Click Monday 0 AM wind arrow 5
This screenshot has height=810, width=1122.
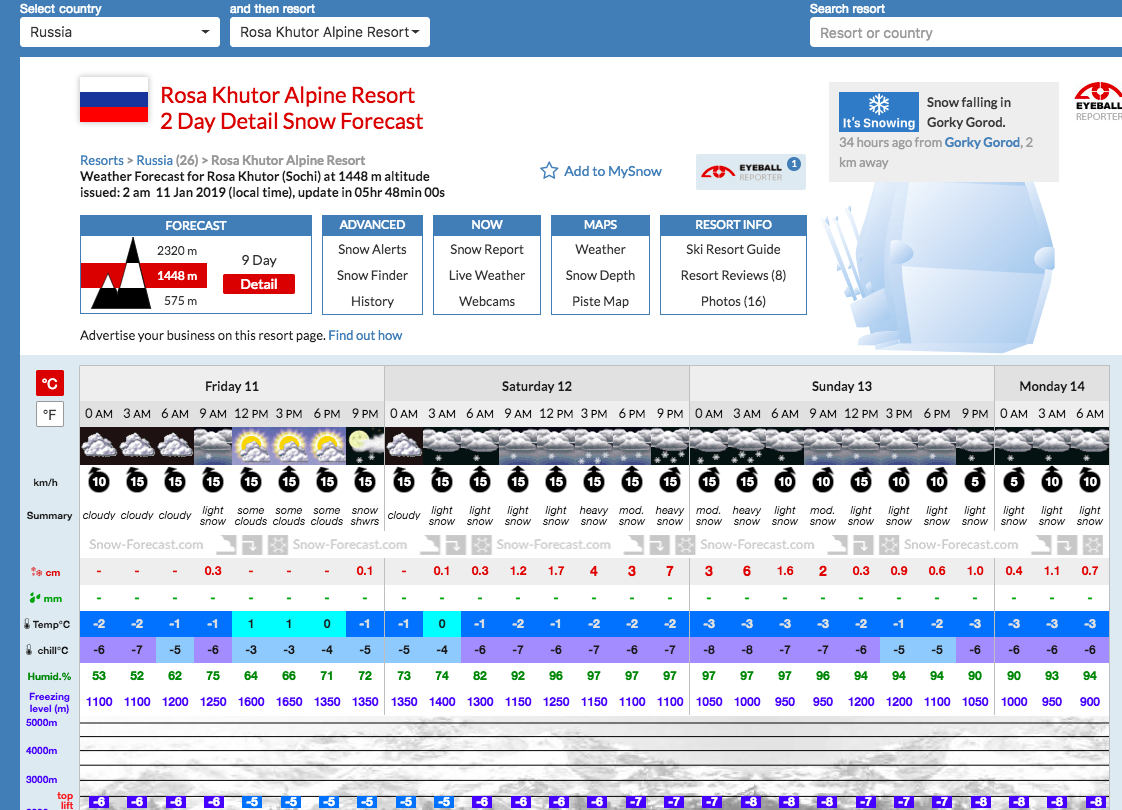coord(1013,480)
